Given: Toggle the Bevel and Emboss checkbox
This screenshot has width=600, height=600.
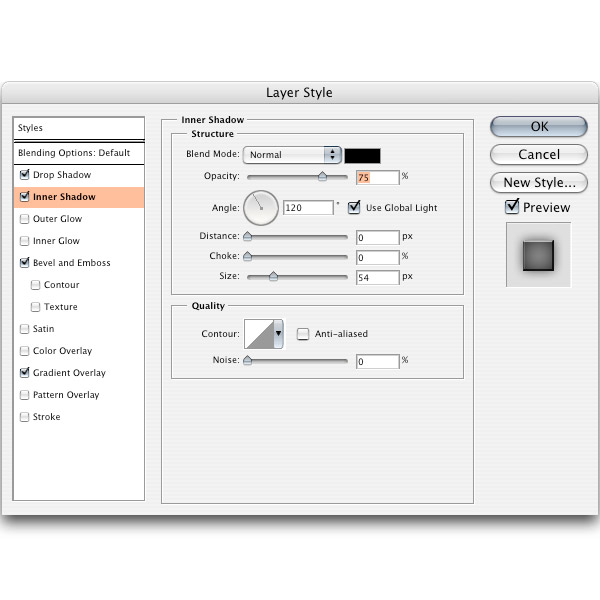Looking at the screenshot, I should click(x=24, y=262).
